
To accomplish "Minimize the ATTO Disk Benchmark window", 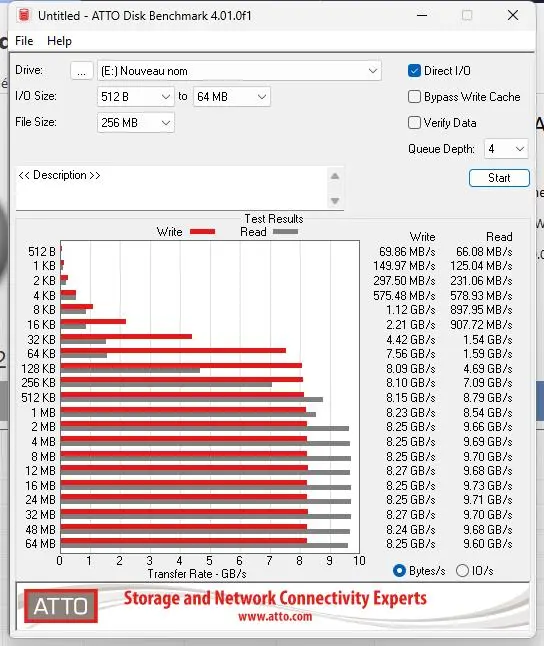I will pos(422,16).
